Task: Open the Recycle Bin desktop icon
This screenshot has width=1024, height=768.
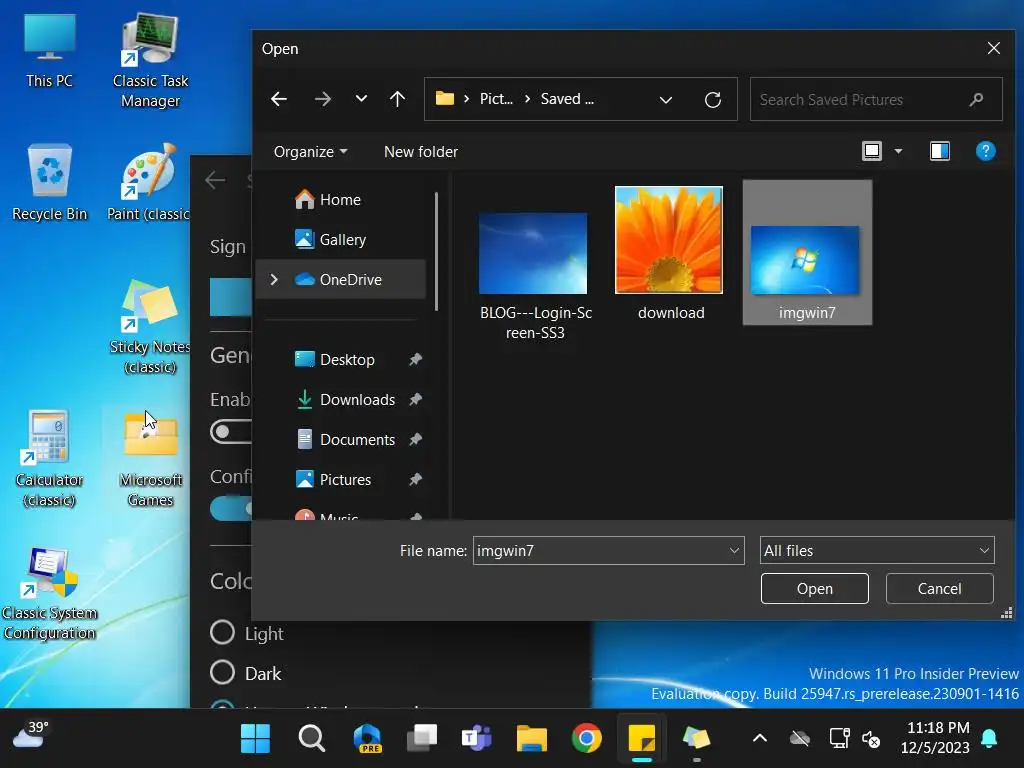Action: (50, 183)
